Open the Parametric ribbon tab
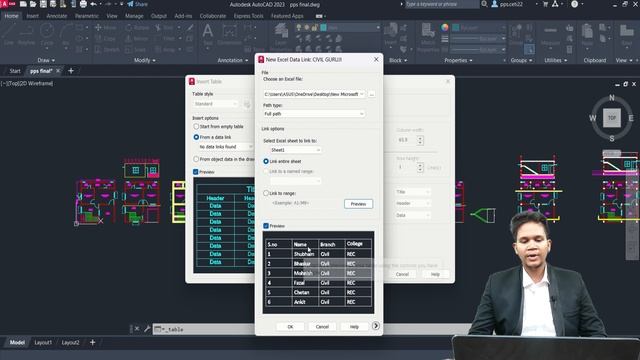The image size is (640, 360). pyautogui.click(x=87, y=16)
